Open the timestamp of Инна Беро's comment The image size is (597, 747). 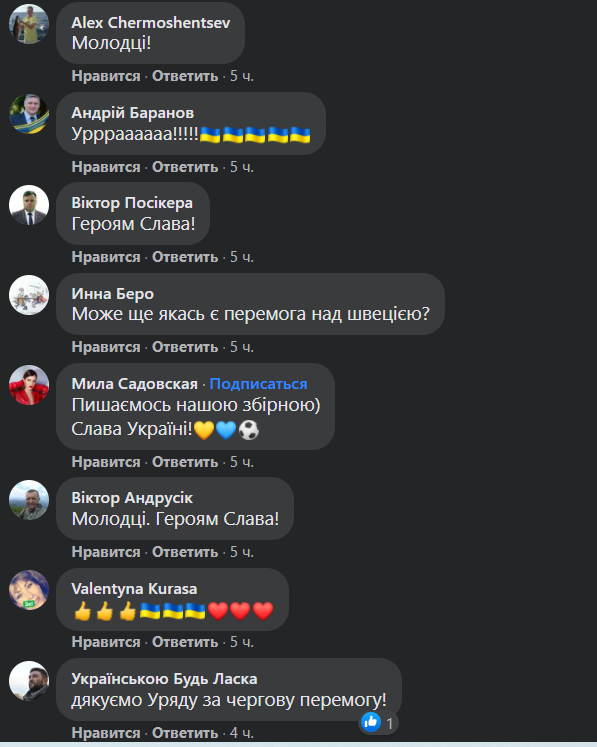[x=242, y=347]
